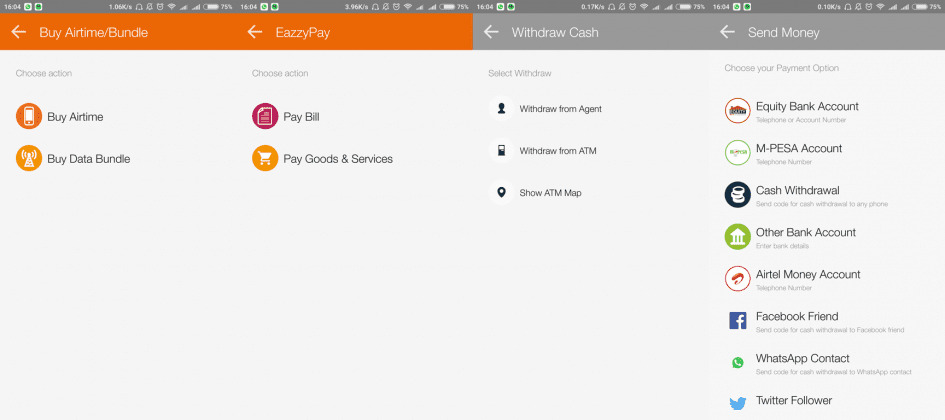Tap back arrow on Send Money screen
This screenshot has height=420, width=945.
(x=727, y=32)
